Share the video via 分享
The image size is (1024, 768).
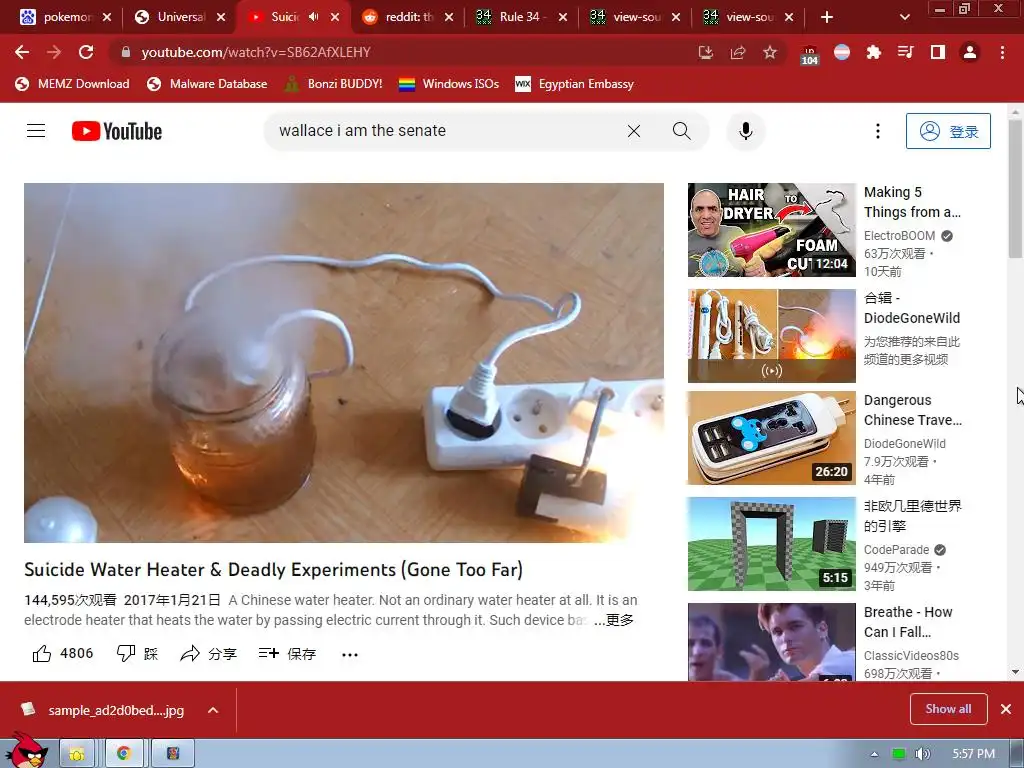208,654
